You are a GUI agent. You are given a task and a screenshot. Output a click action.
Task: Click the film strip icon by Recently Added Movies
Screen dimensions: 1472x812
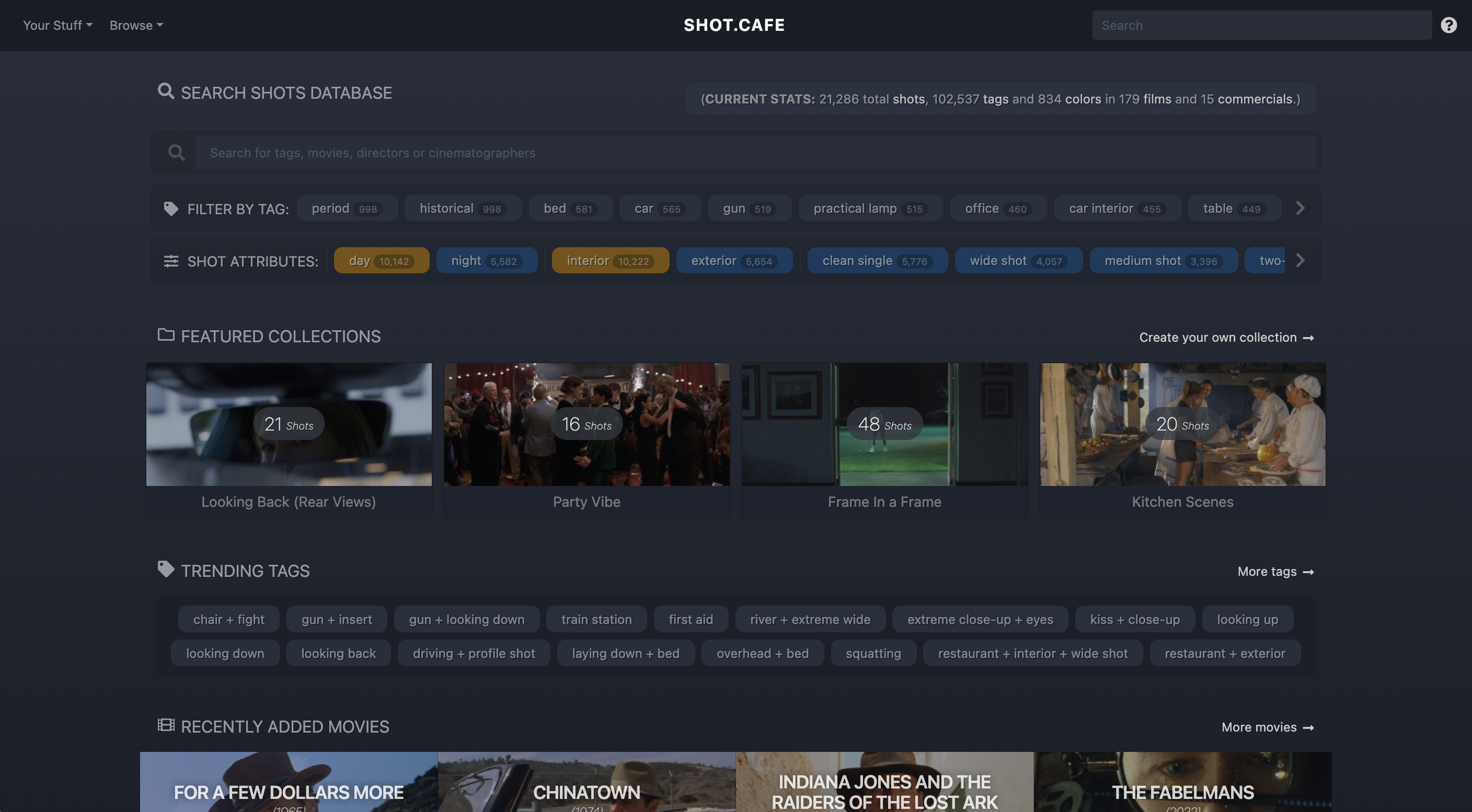(x=166, y=725)
